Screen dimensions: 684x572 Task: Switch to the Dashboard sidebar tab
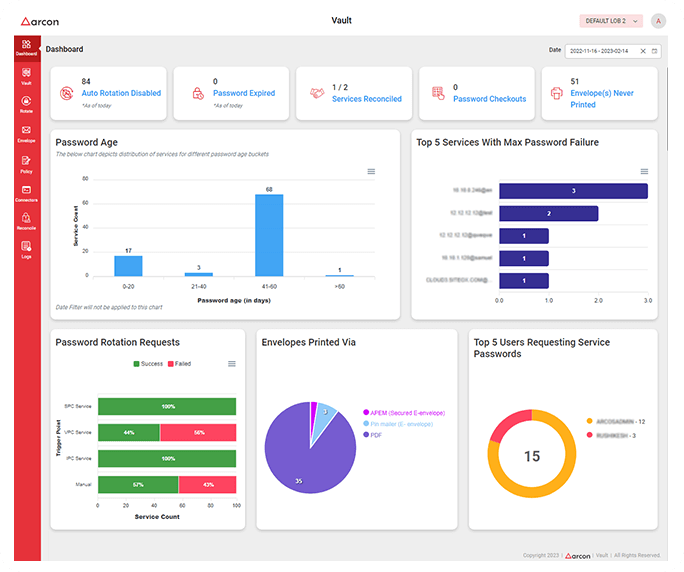[26, 46]
